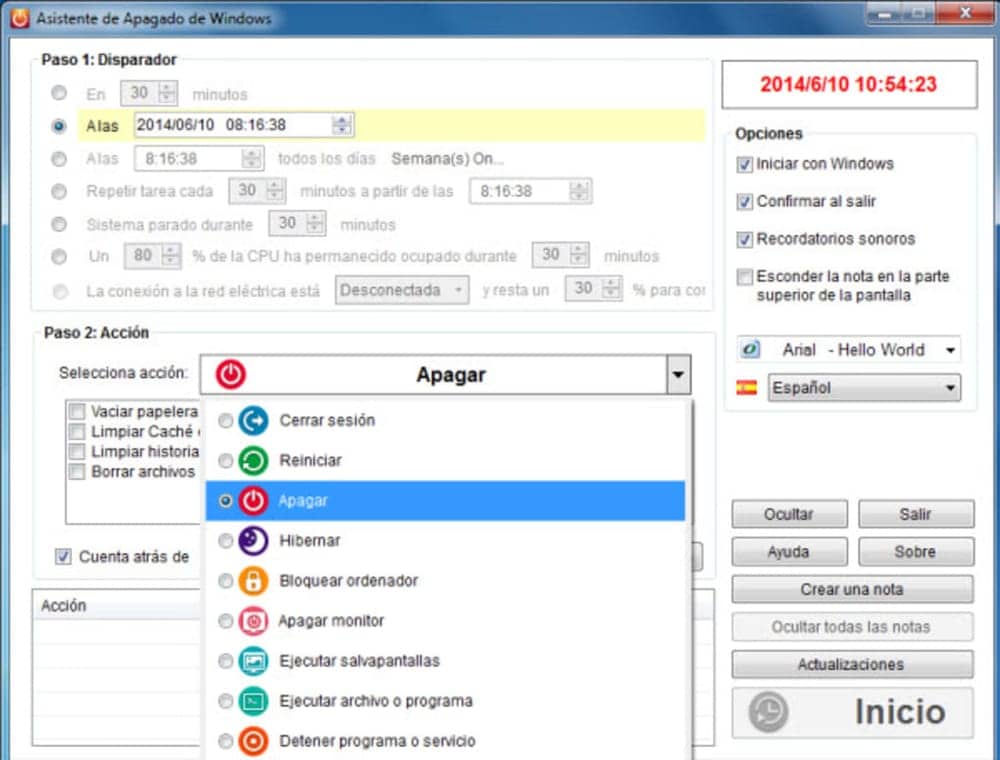The height and width of the screenshot is (760, 1000).
Task: Click the Salir button
Action: (916, 514)
